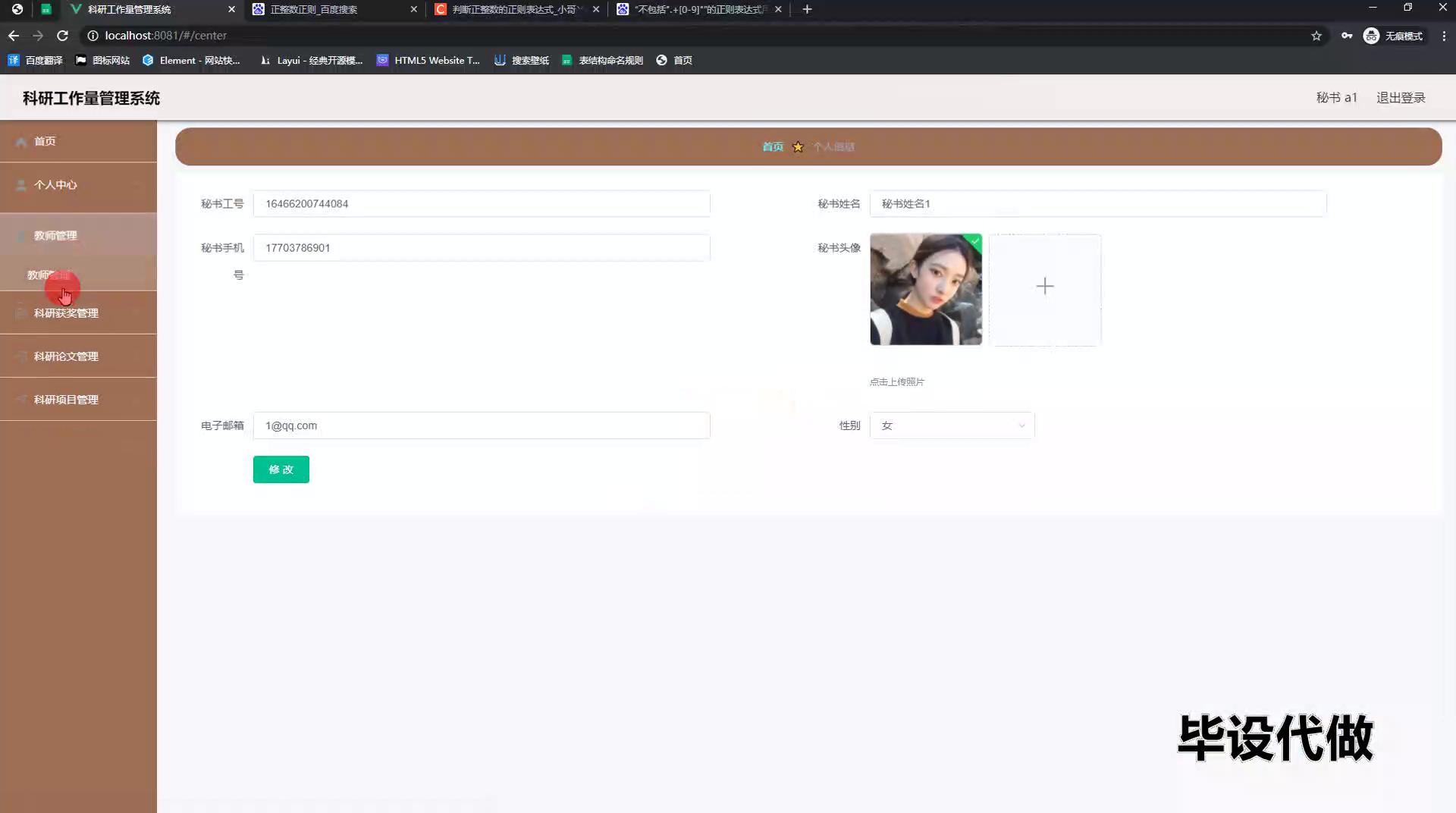Click the browser back arrow icon
This screenshot has width=1456, height=813.
click(x=14, y=36)
